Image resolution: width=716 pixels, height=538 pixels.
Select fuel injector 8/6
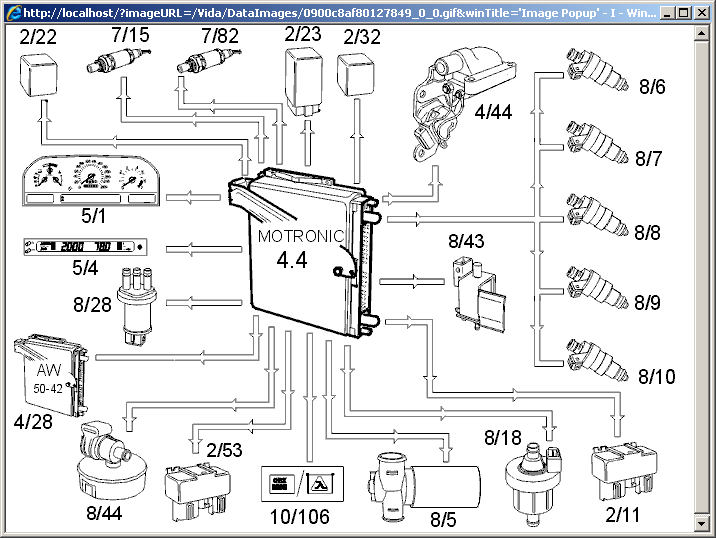click(597, 69)
